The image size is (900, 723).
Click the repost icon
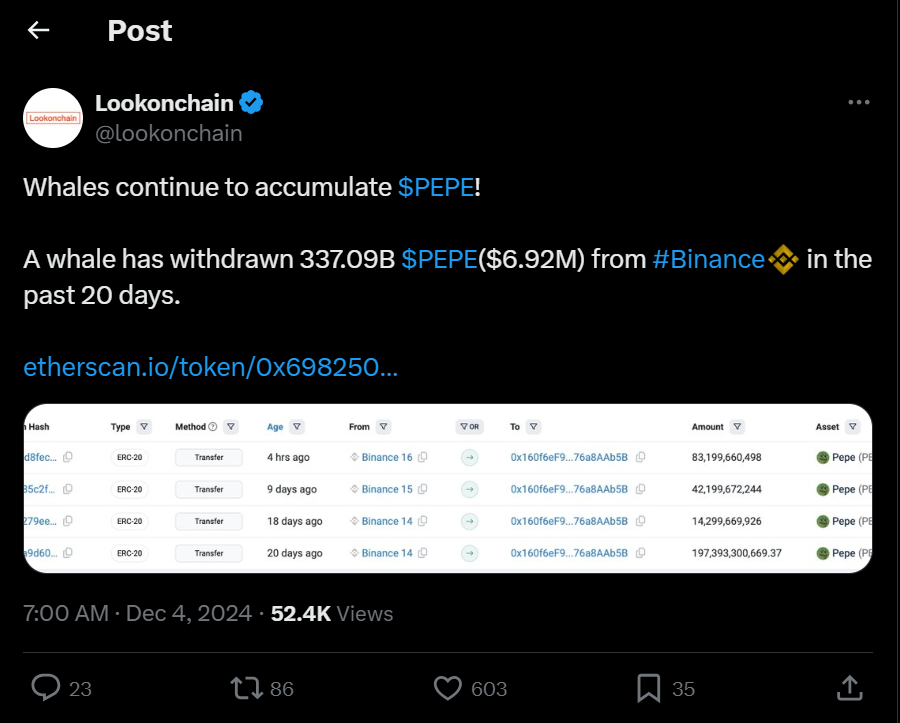click(x=245, y=687)
